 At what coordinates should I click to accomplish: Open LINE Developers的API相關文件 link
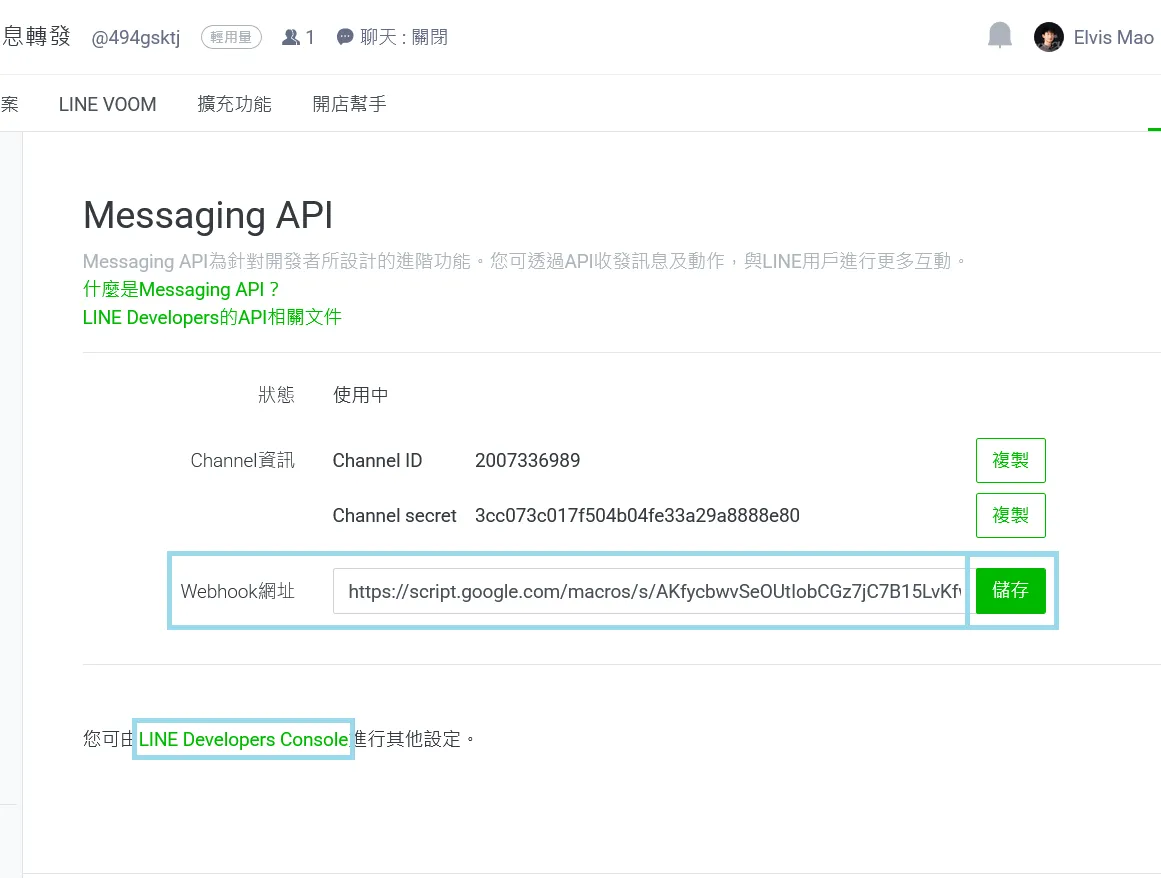[x=212, y=318]
